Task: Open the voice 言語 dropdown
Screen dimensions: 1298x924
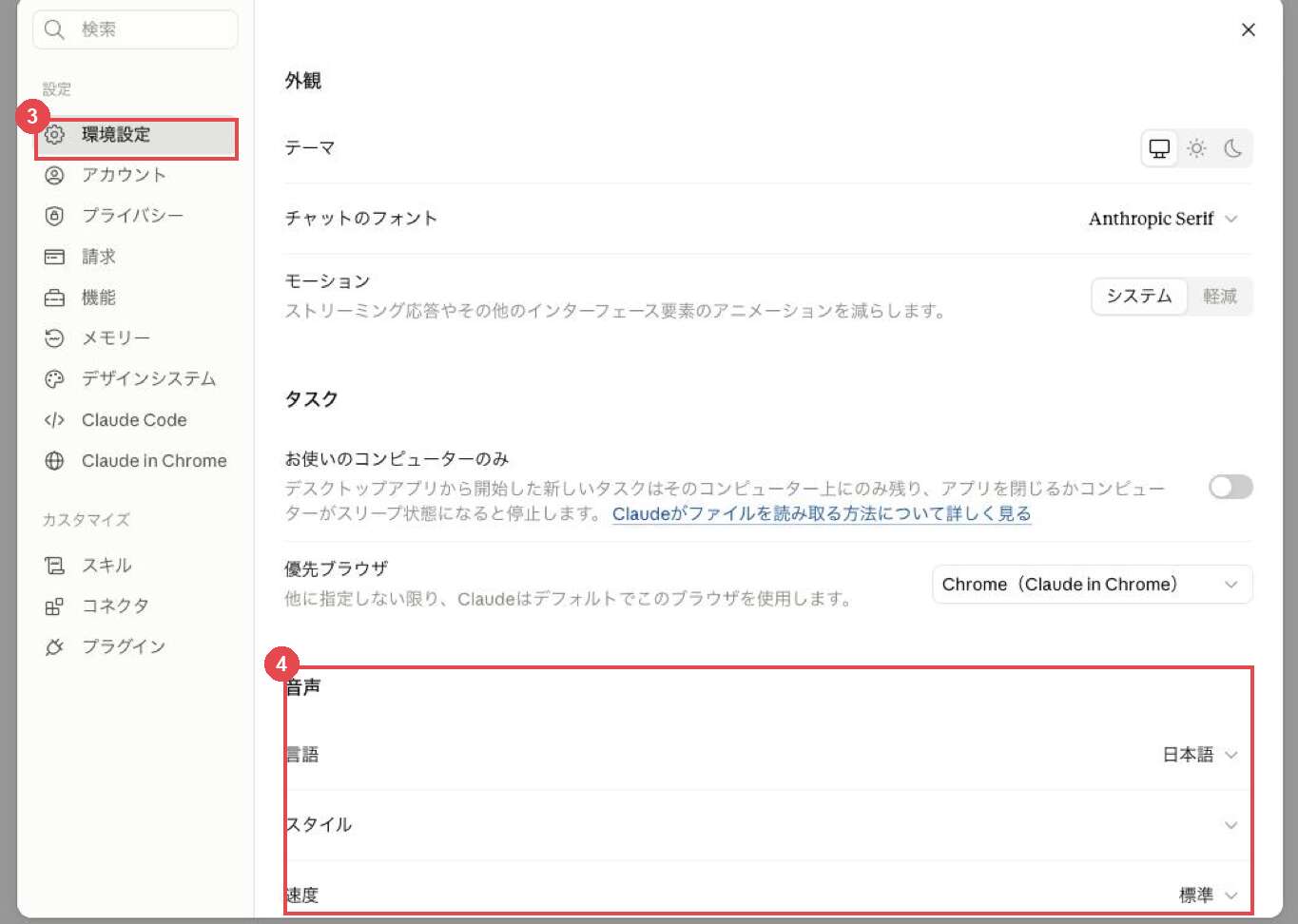Action: tap(1200, 755)
